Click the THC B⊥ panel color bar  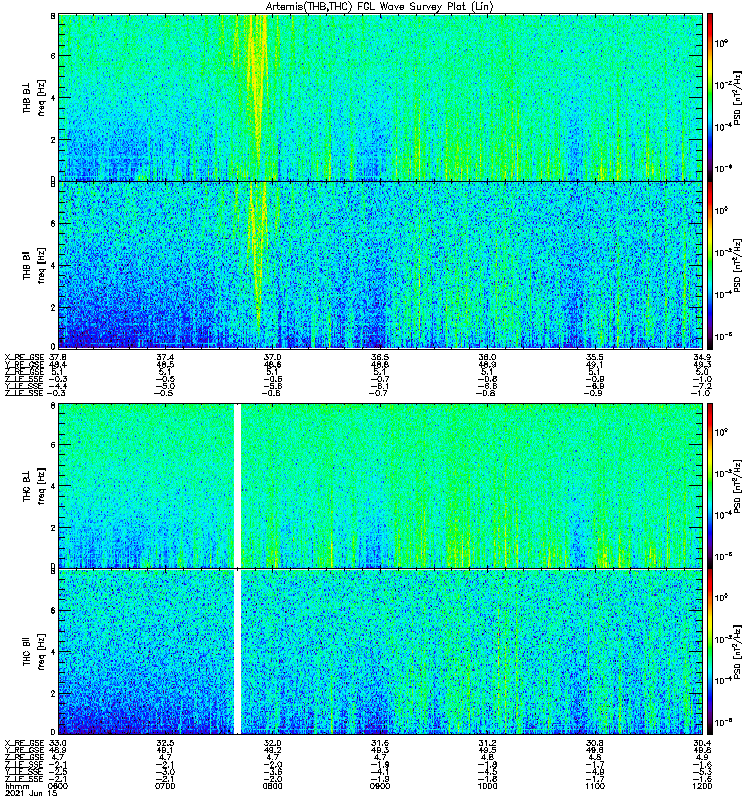tap(710, 486)
